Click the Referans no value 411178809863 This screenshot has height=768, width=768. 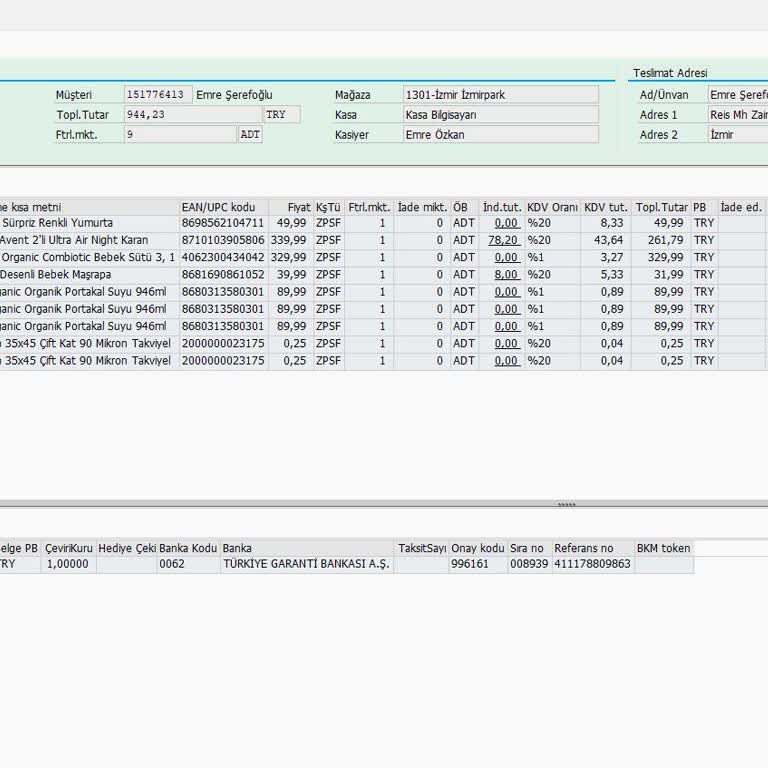pos(592,564)
